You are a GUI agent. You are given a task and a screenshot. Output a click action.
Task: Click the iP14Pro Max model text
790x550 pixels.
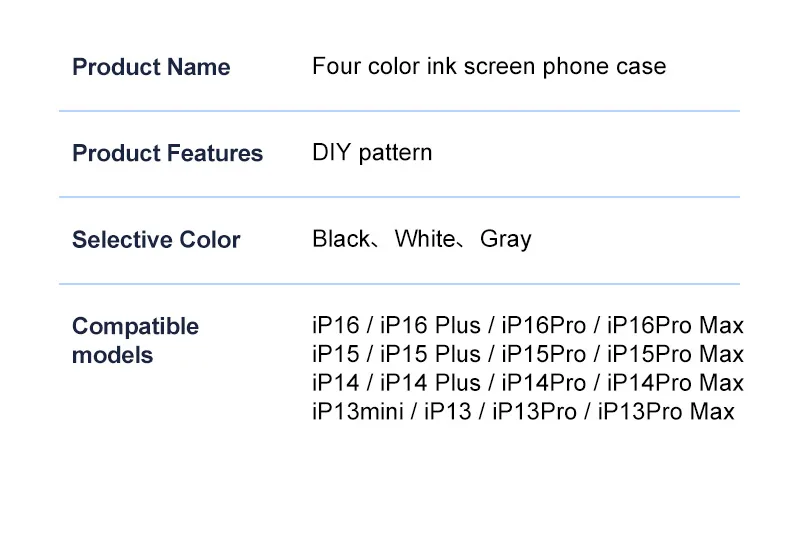(x=676, y=382)
